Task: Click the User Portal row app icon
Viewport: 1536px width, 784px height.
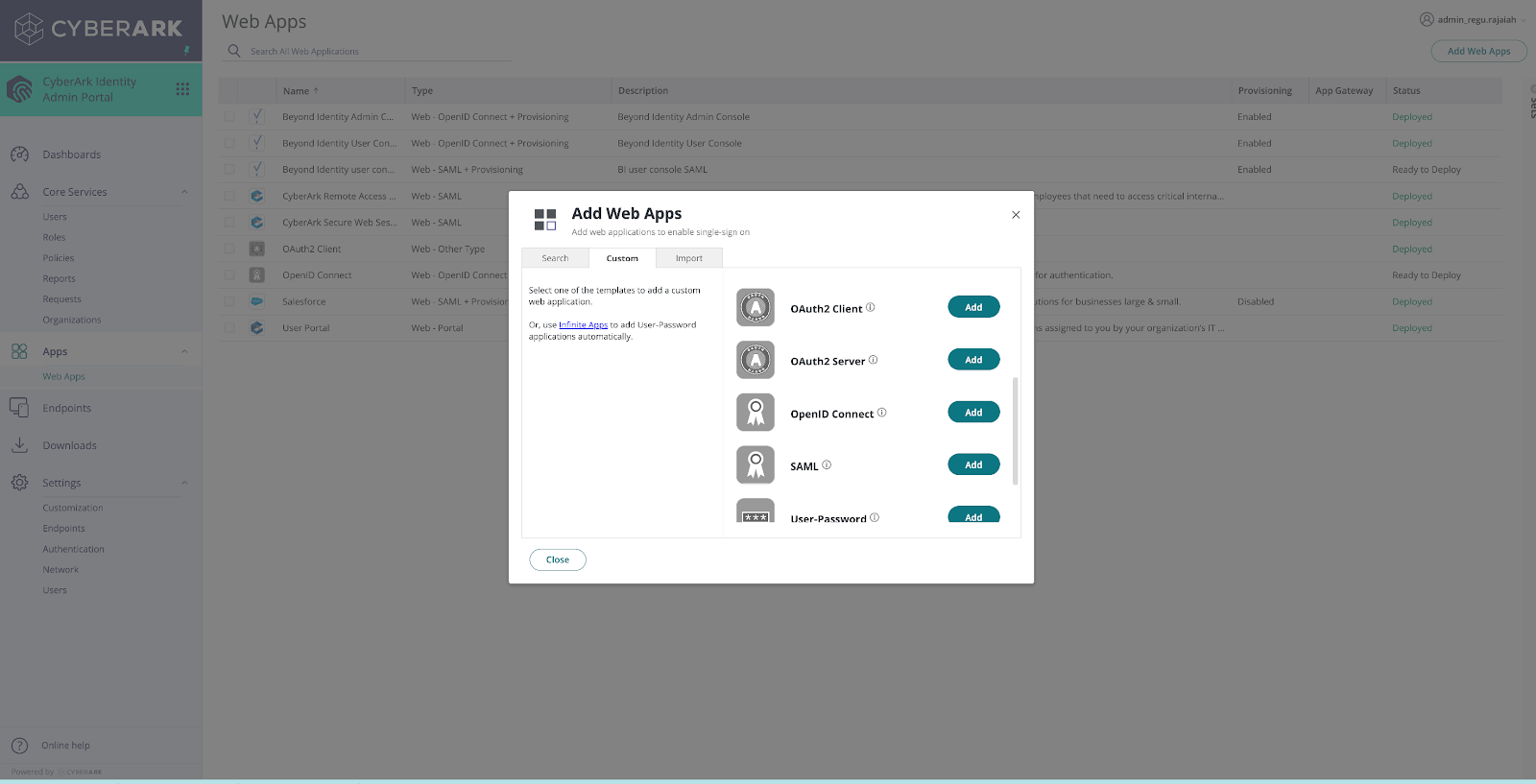Action: coord(256,327)
